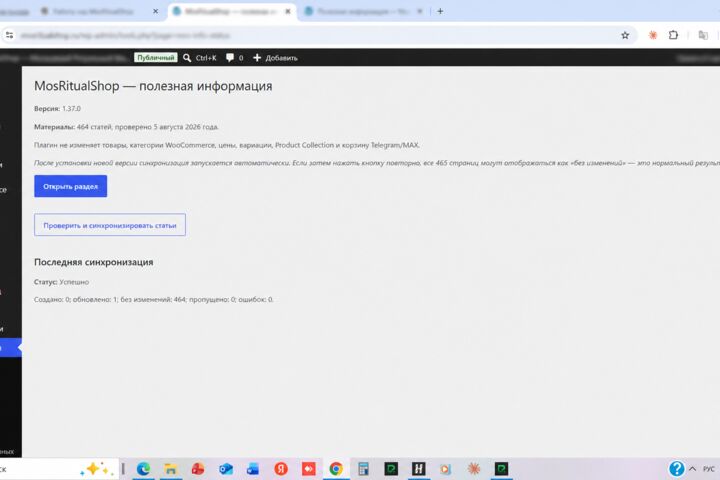Click '+ Добавить' in the admin bar
The width and height of the screenshot is (720, 480).
tap(275, 58)
